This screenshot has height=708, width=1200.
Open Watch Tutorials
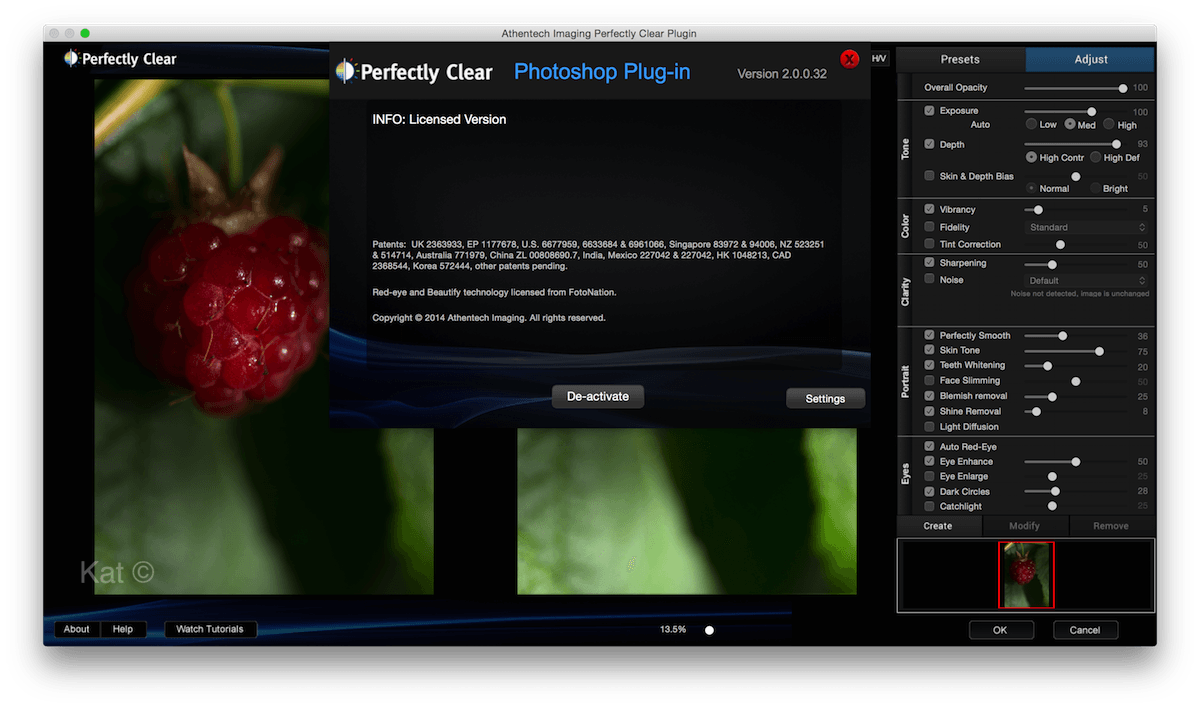[x=210, y=630]
